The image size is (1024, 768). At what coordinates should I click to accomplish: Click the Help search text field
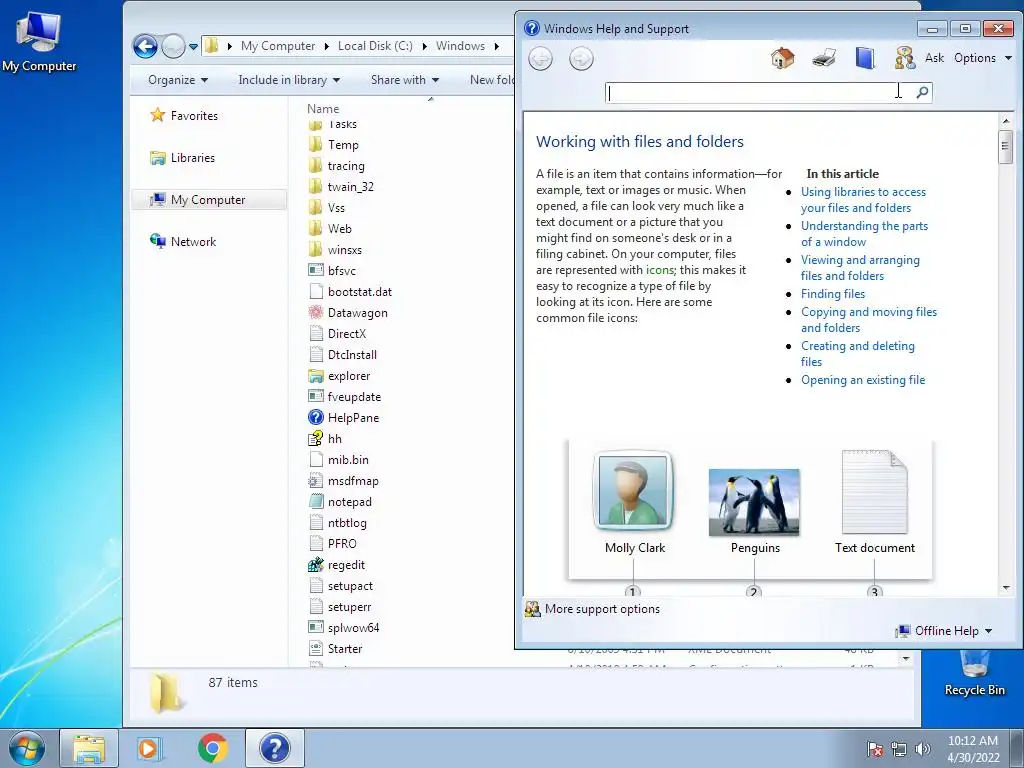click(x=760, y=92)
